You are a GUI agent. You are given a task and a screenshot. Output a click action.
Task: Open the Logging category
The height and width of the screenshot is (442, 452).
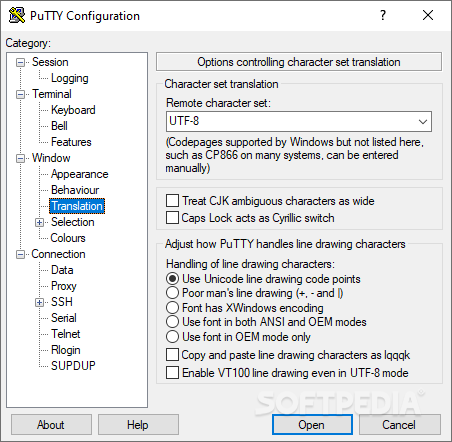pos(70,78)
